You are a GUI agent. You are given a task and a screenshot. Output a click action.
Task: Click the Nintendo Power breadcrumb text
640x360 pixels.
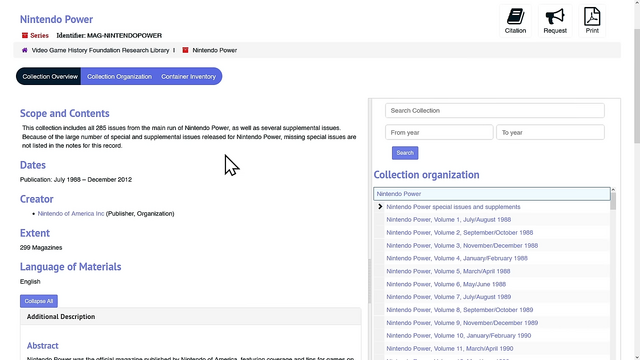215,50
